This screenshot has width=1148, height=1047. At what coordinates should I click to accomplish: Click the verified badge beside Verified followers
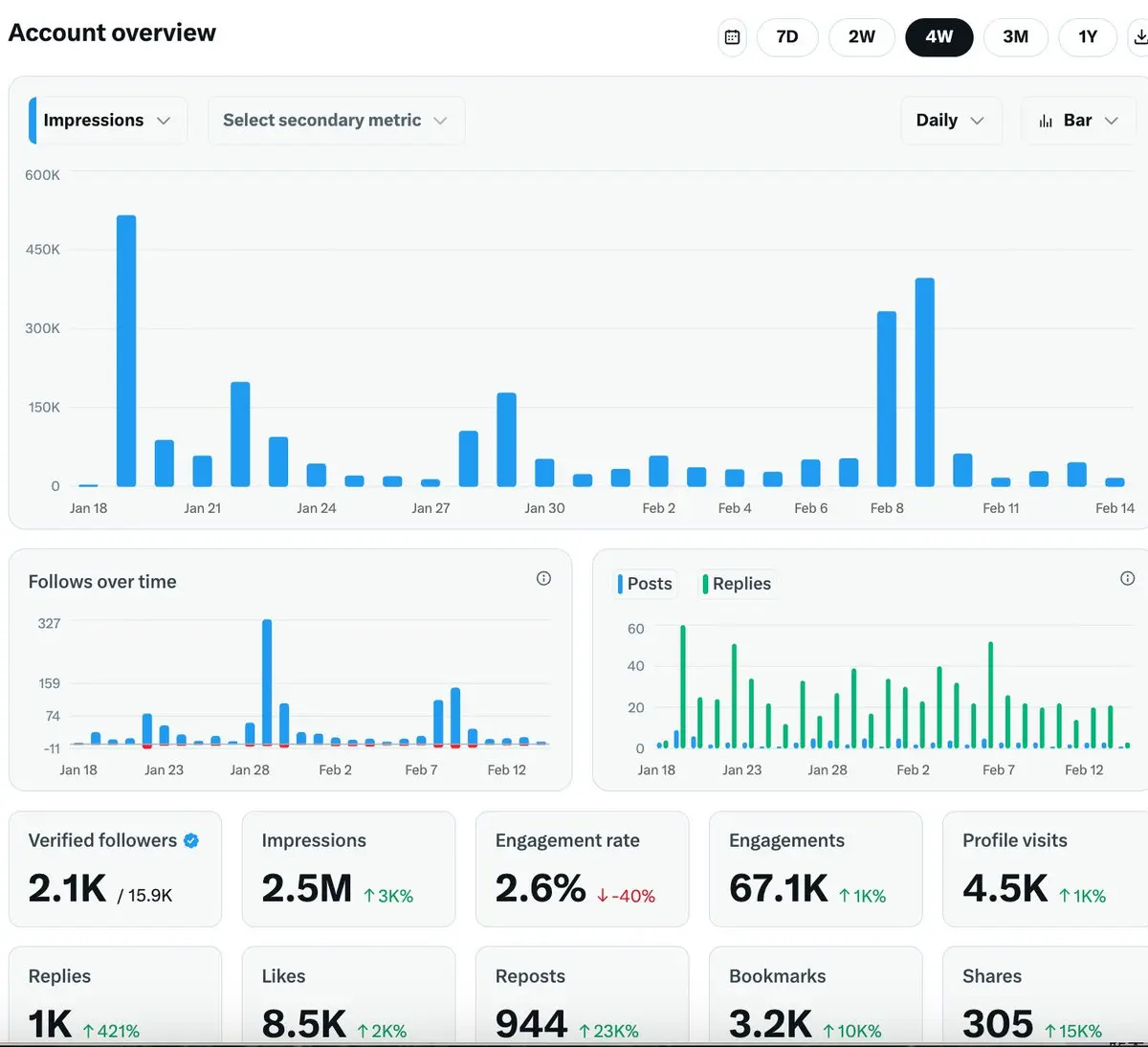[191, 840]
